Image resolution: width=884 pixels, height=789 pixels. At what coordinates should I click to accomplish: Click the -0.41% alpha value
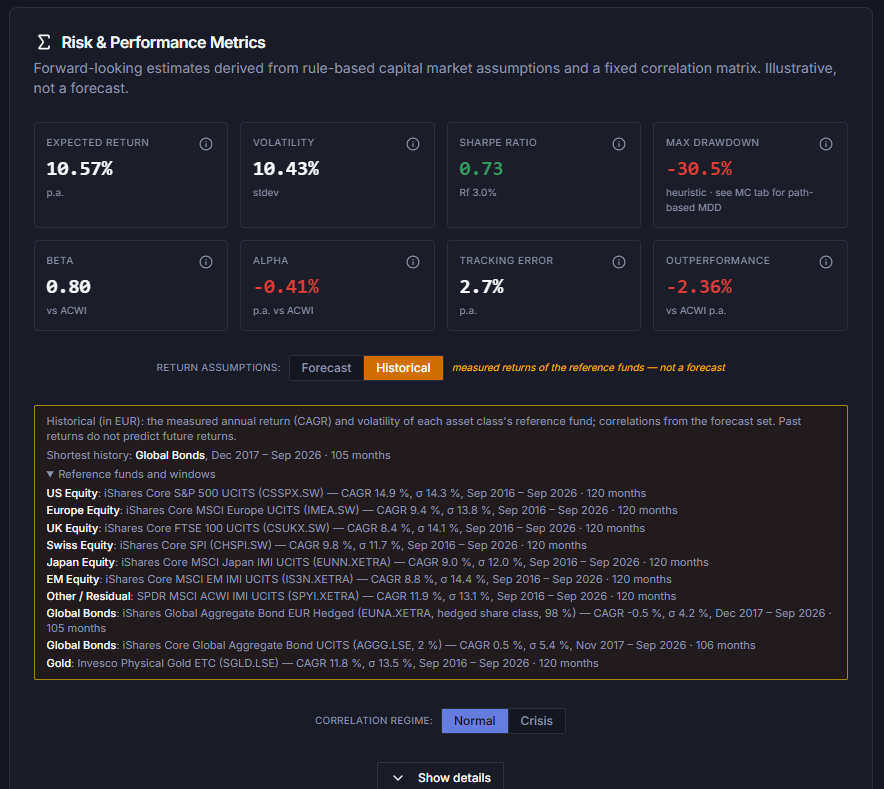pos(286,286)
